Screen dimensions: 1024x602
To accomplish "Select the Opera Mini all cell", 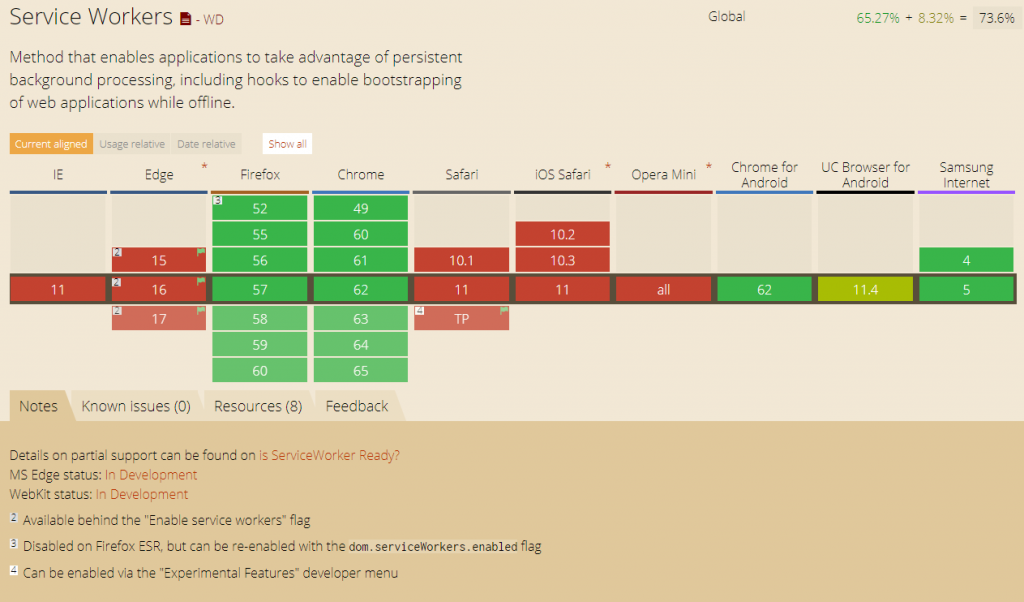I will click(664, 289).
